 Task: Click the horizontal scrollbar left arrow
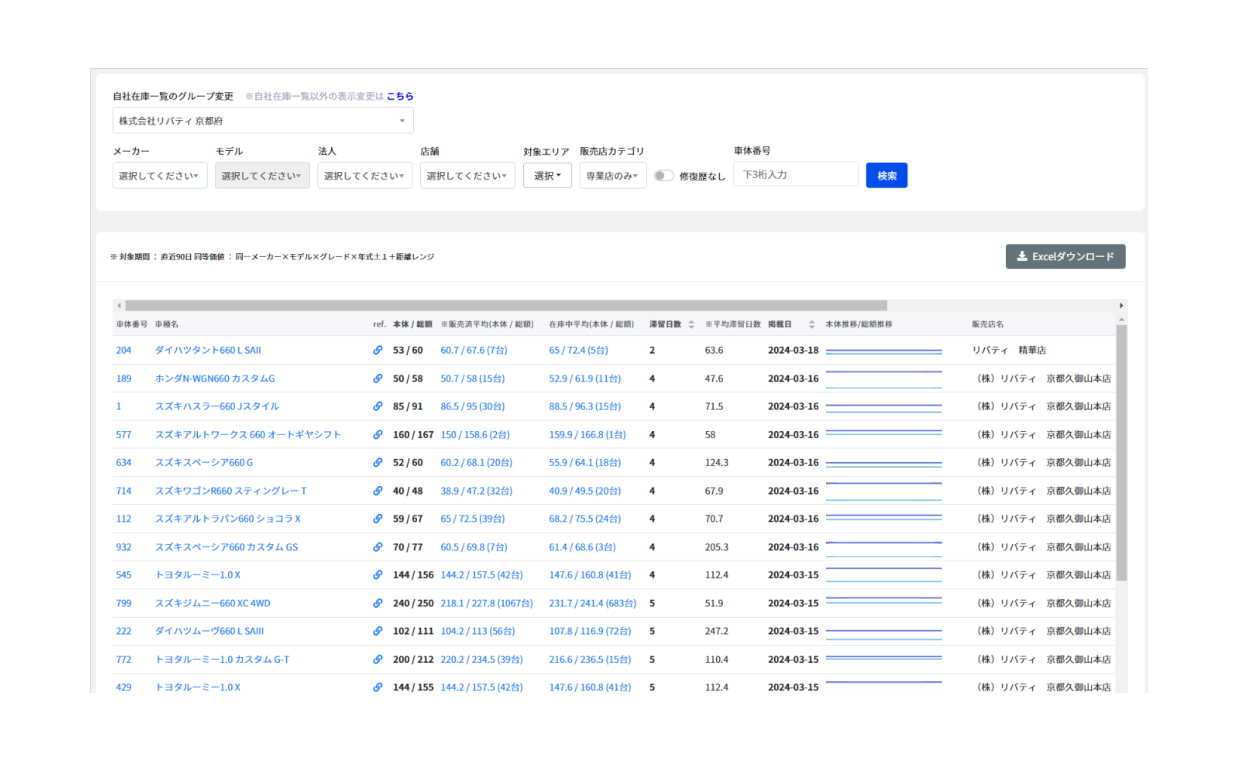[x=119, y=305]
